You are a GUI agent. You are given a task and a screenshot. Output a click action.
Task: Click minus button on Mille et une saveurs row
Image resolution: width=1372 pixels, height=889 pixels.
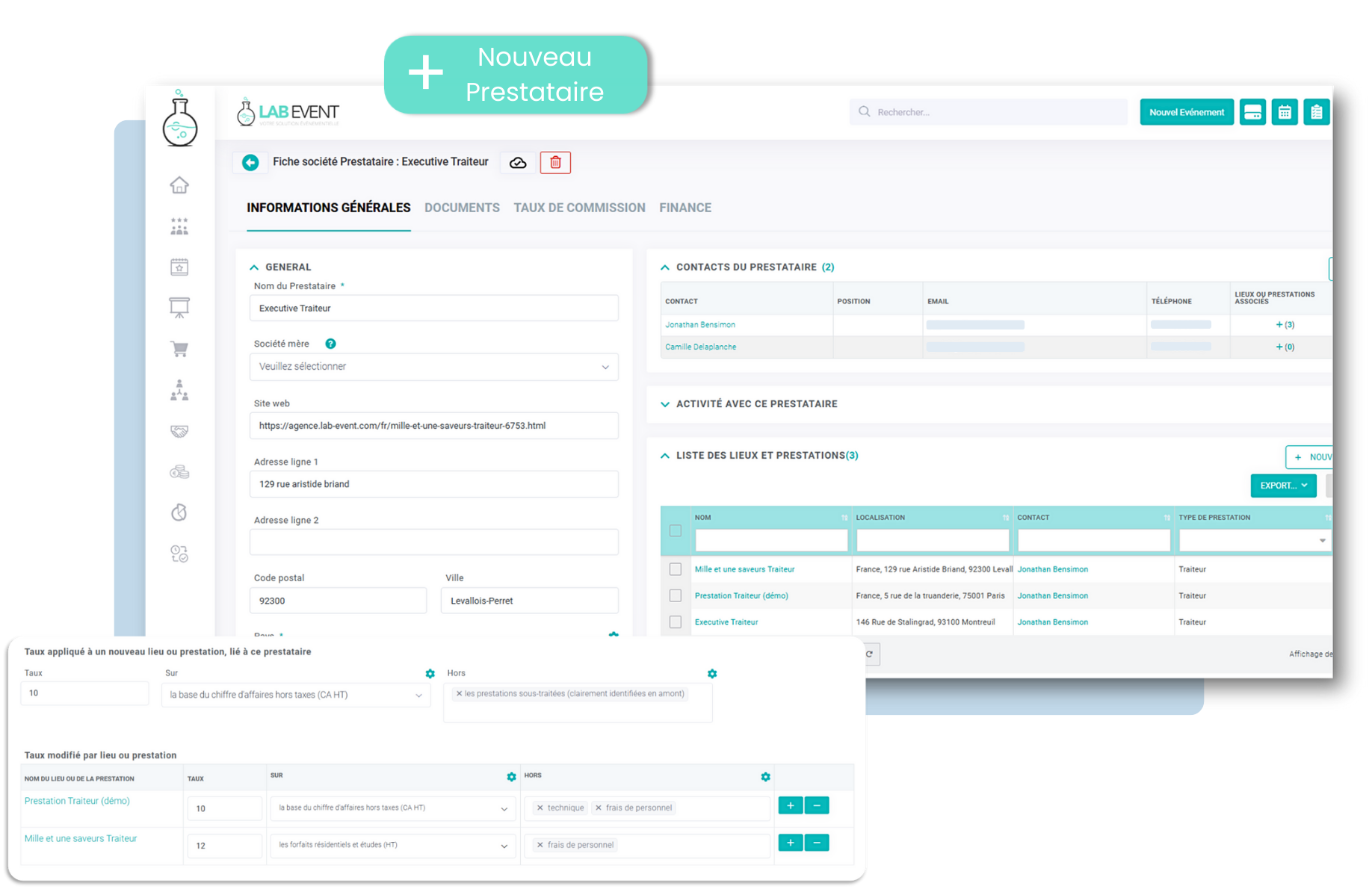pos(817,843)
